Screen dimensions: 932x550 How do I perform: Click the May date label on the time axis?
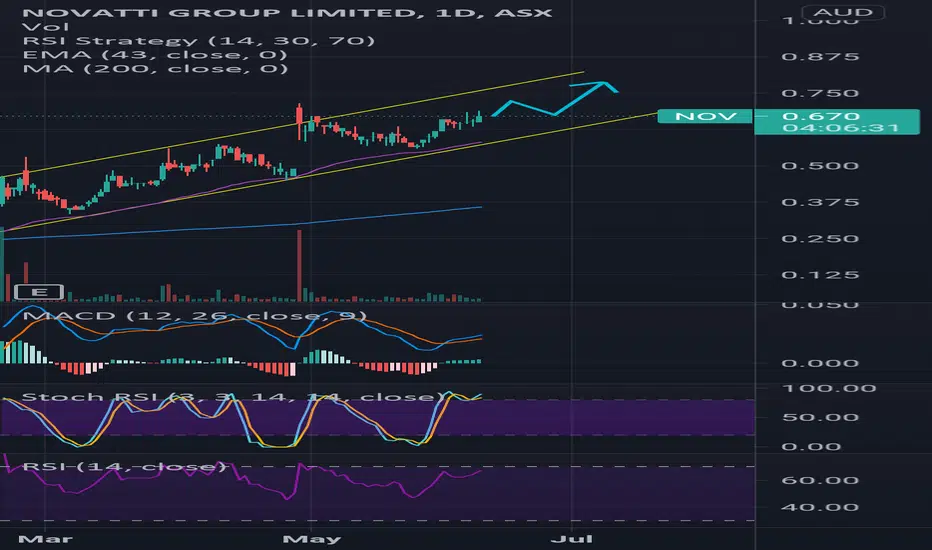(311, 539)
